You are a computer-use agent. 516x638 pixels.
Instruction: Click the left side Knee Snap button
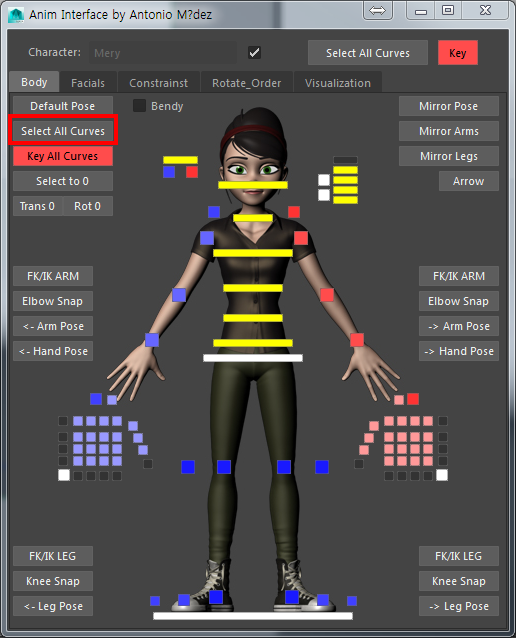point(53,581)
